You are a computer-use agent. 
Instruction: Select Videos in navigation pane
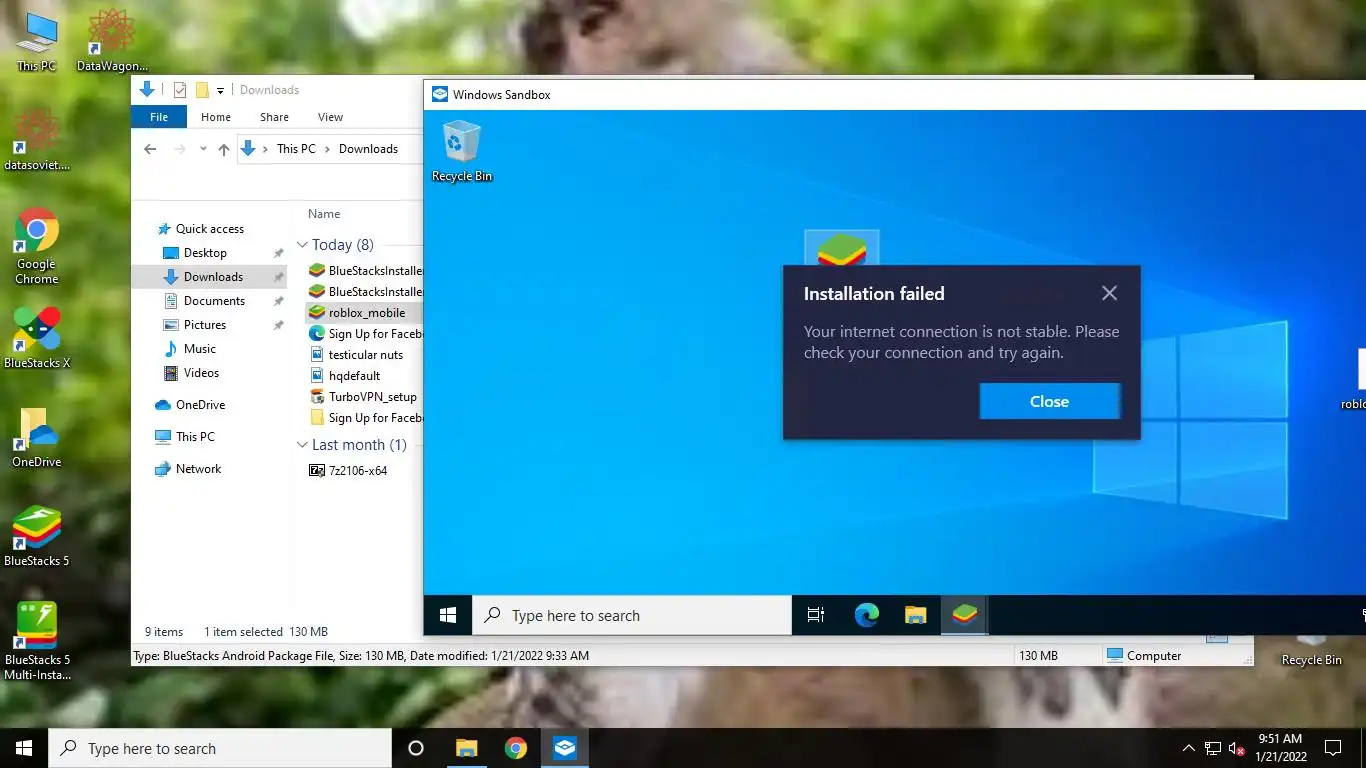click(201, 373)
